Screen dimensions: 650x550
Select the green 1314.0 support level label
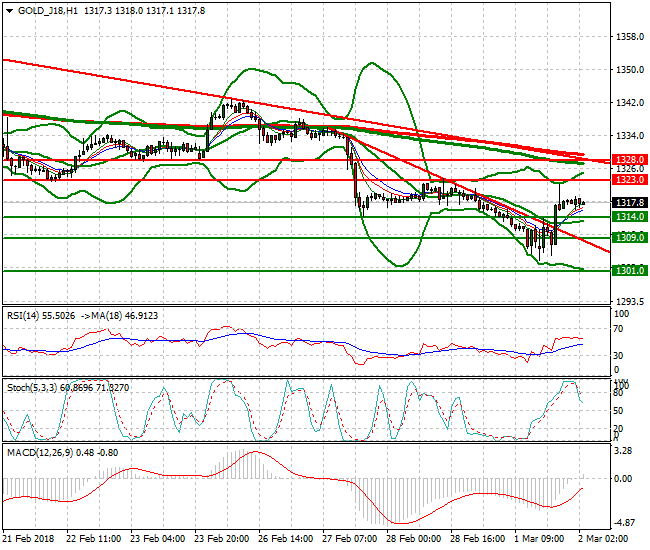[x=630, y=216]
